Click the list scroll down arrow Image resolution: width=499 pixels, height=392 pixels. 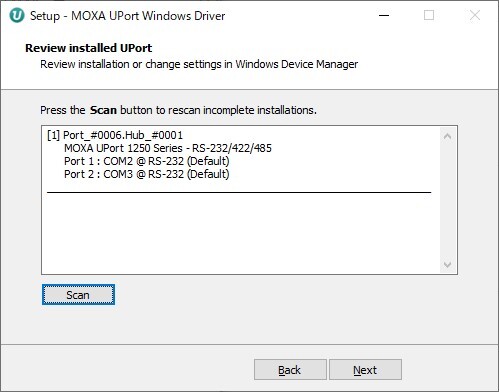tap(448, 265)
